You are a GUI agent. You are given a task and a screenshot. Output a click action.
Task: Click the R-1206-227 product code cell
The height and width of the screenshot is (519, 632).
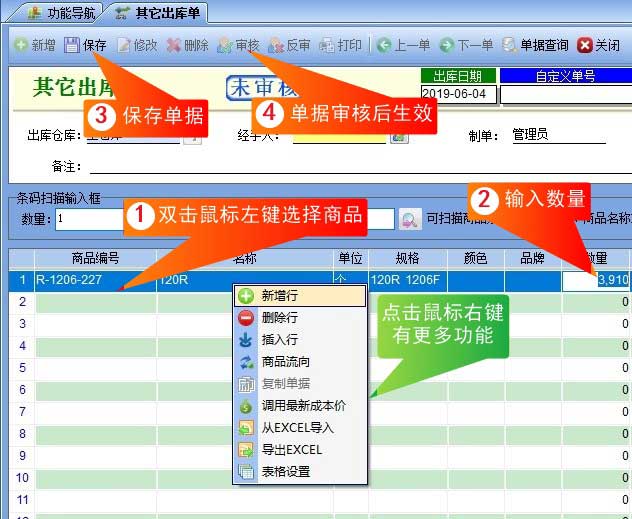pos(95,280)
